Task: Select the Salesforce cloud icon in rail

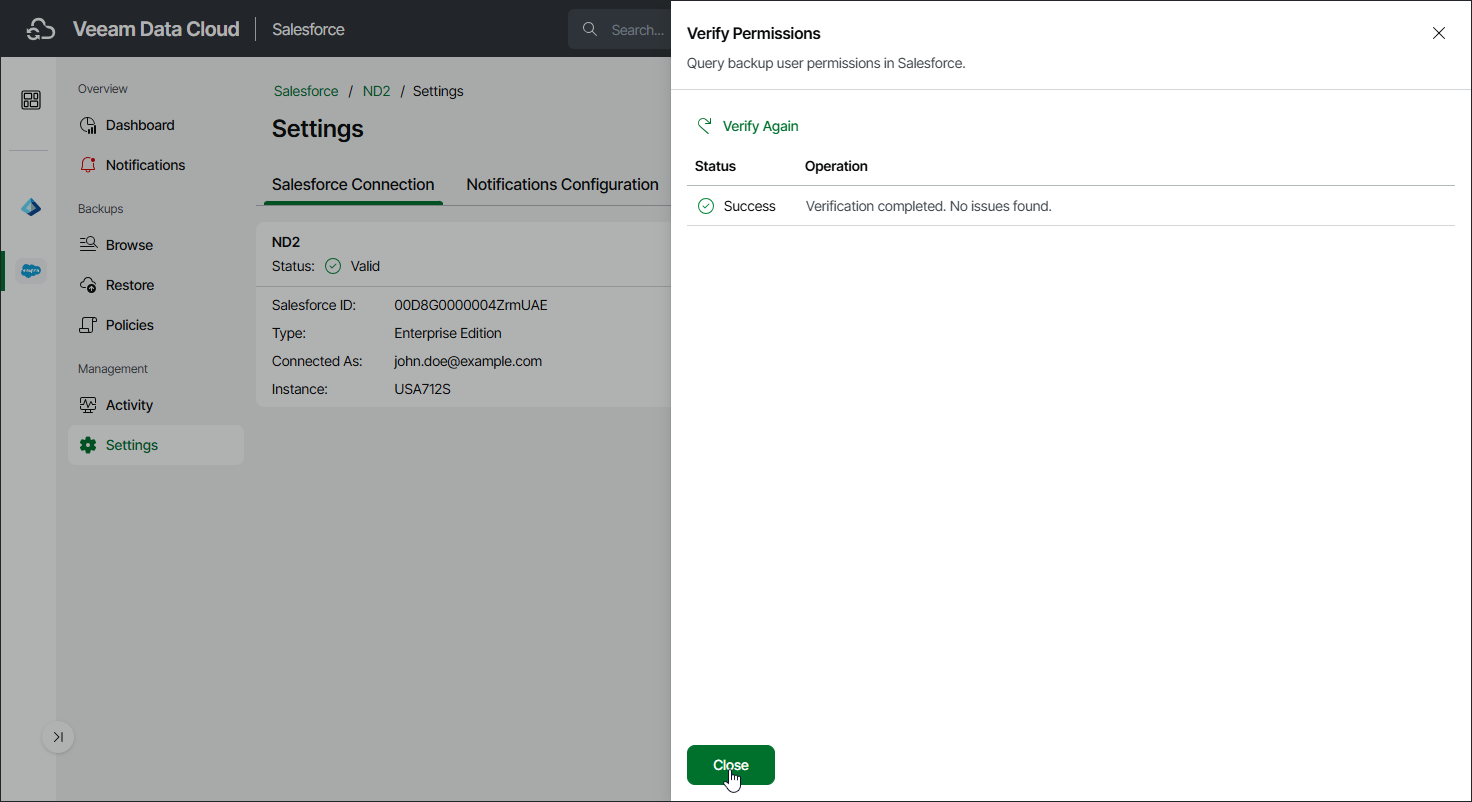Action: pos(31,270)
